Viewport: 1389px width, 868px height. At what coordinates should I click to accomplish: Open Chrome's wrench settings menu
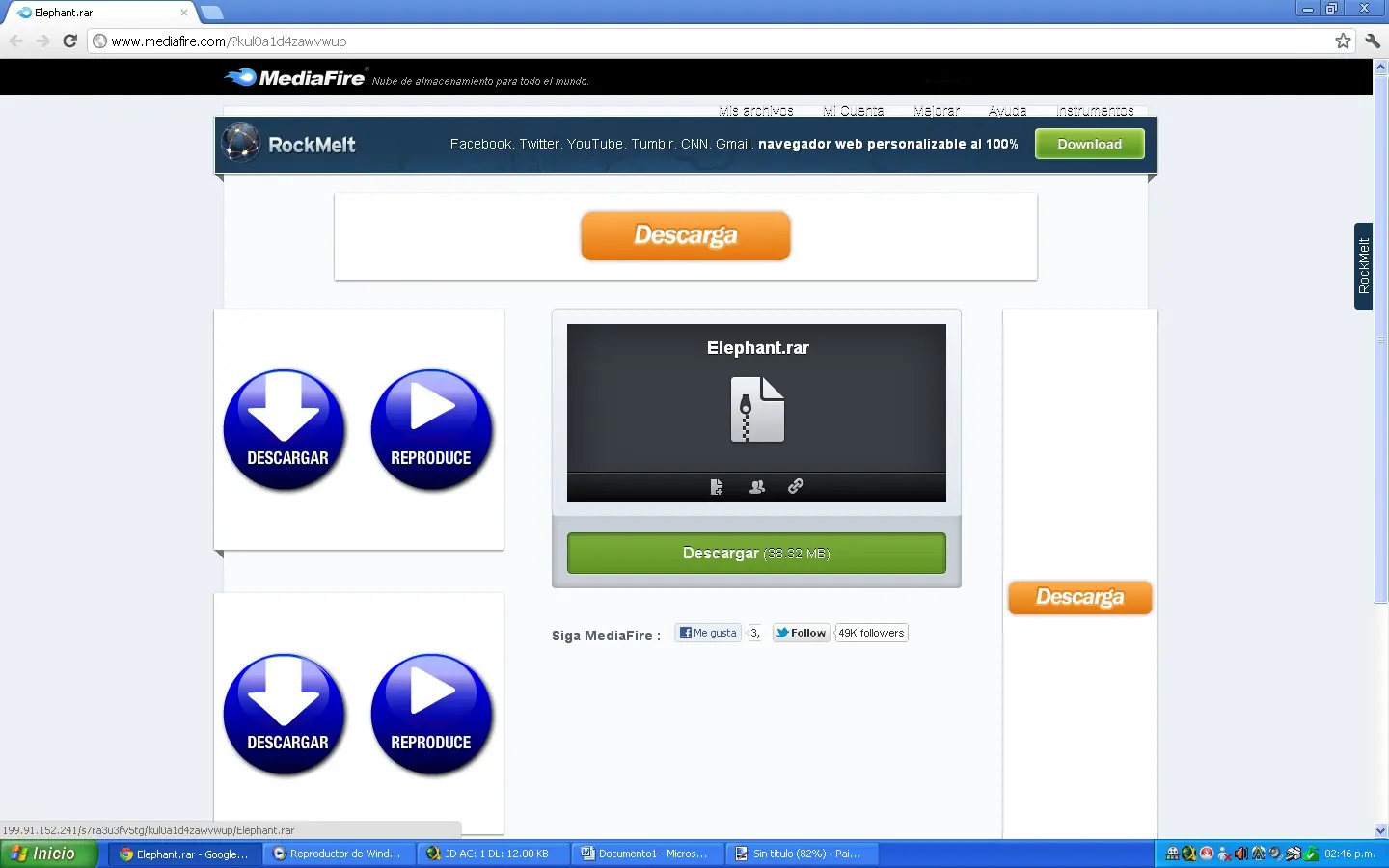[x=1373, y=41]
